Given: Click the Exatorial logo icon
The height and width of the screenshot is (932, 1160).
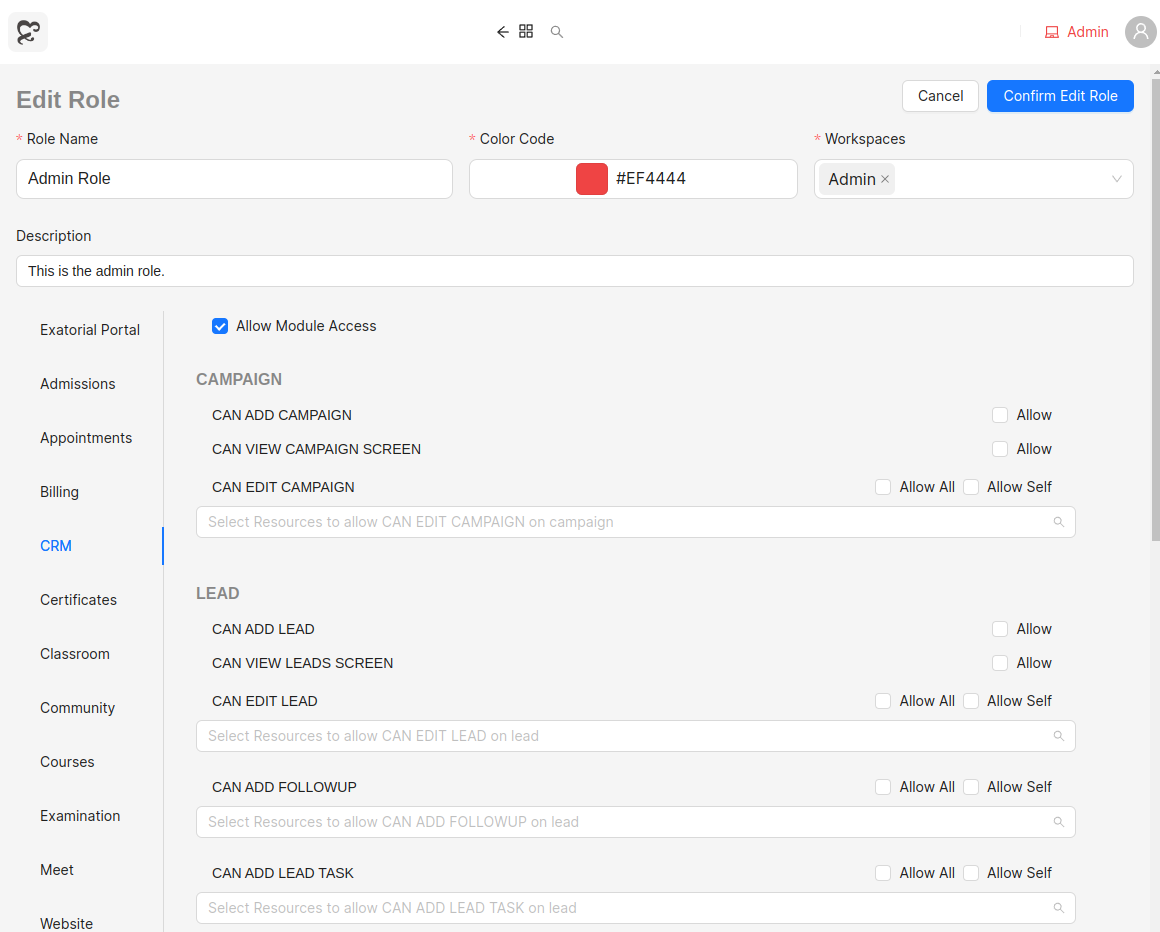Looking at the screenshot, I should [x=28, y=32].
